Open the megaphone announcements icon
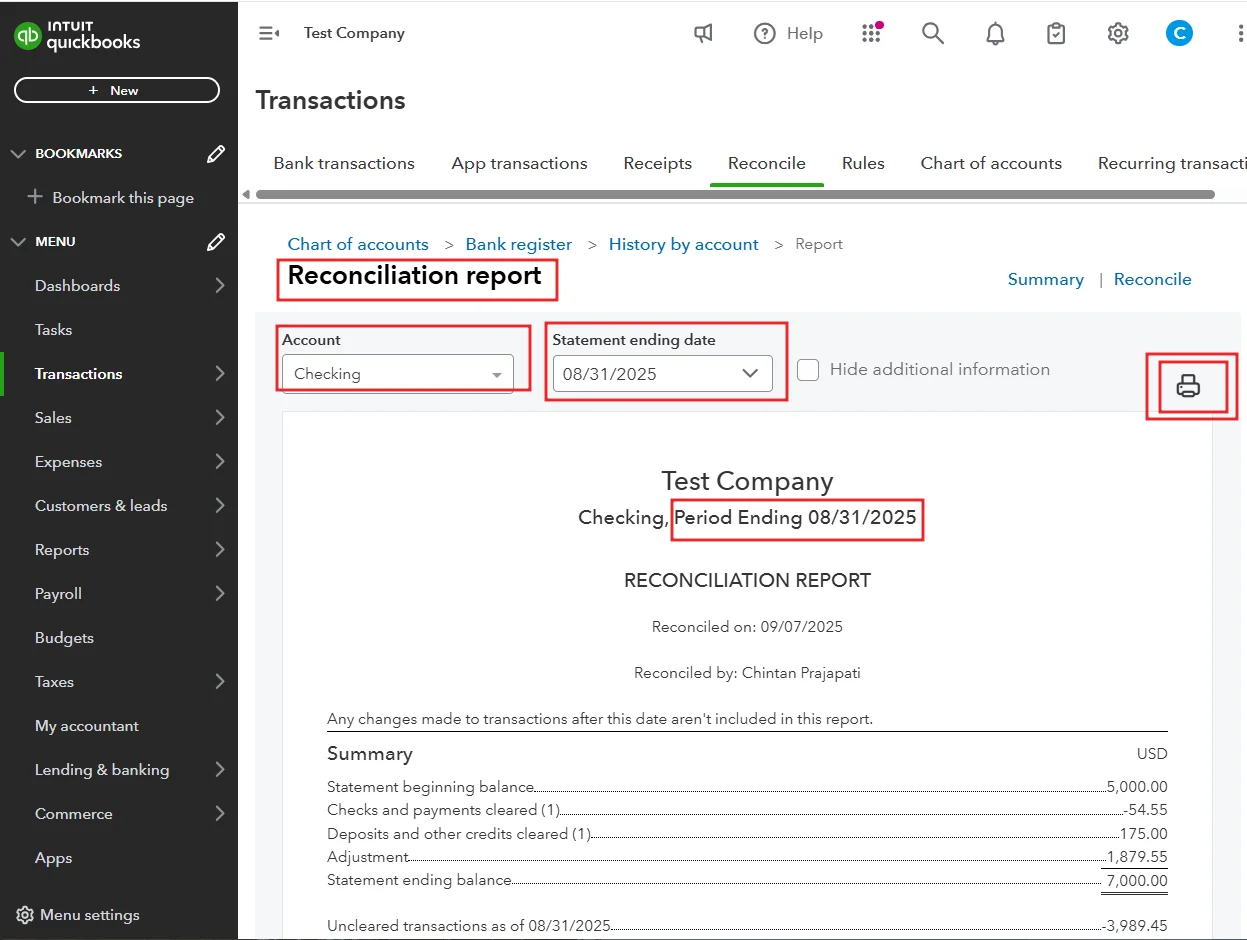Image resolution: width=1247 pixels, height=940 pixels. click(x=704, y=34)
